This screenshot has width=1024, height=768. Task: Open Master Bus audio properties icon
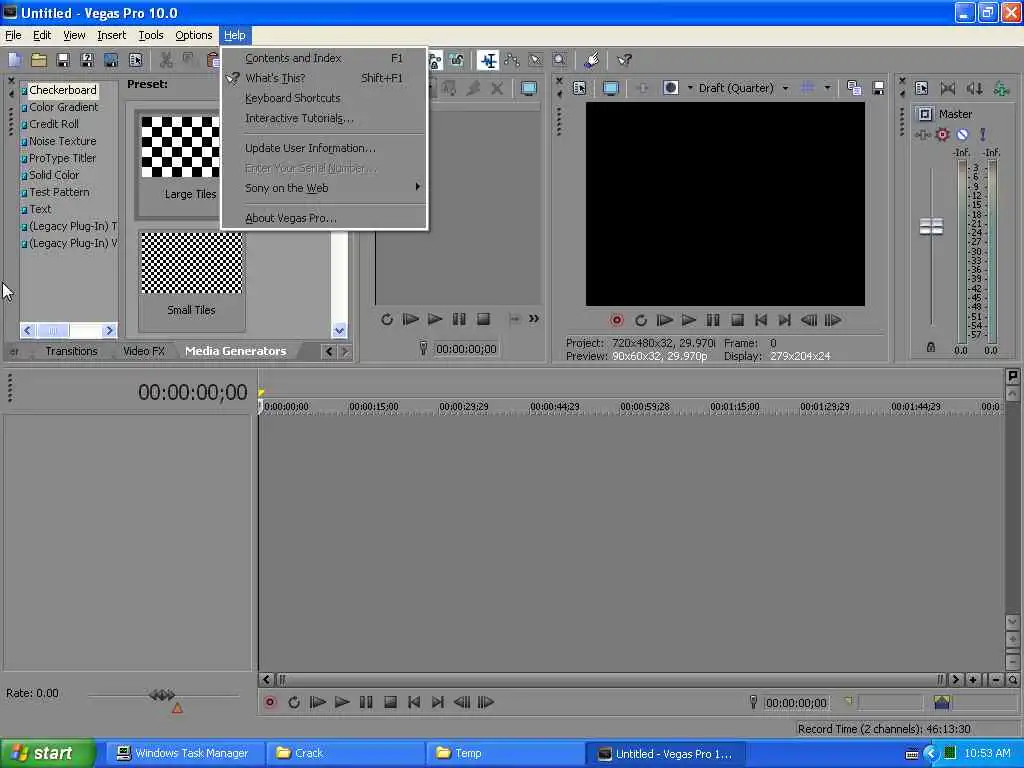click(921, 88)
